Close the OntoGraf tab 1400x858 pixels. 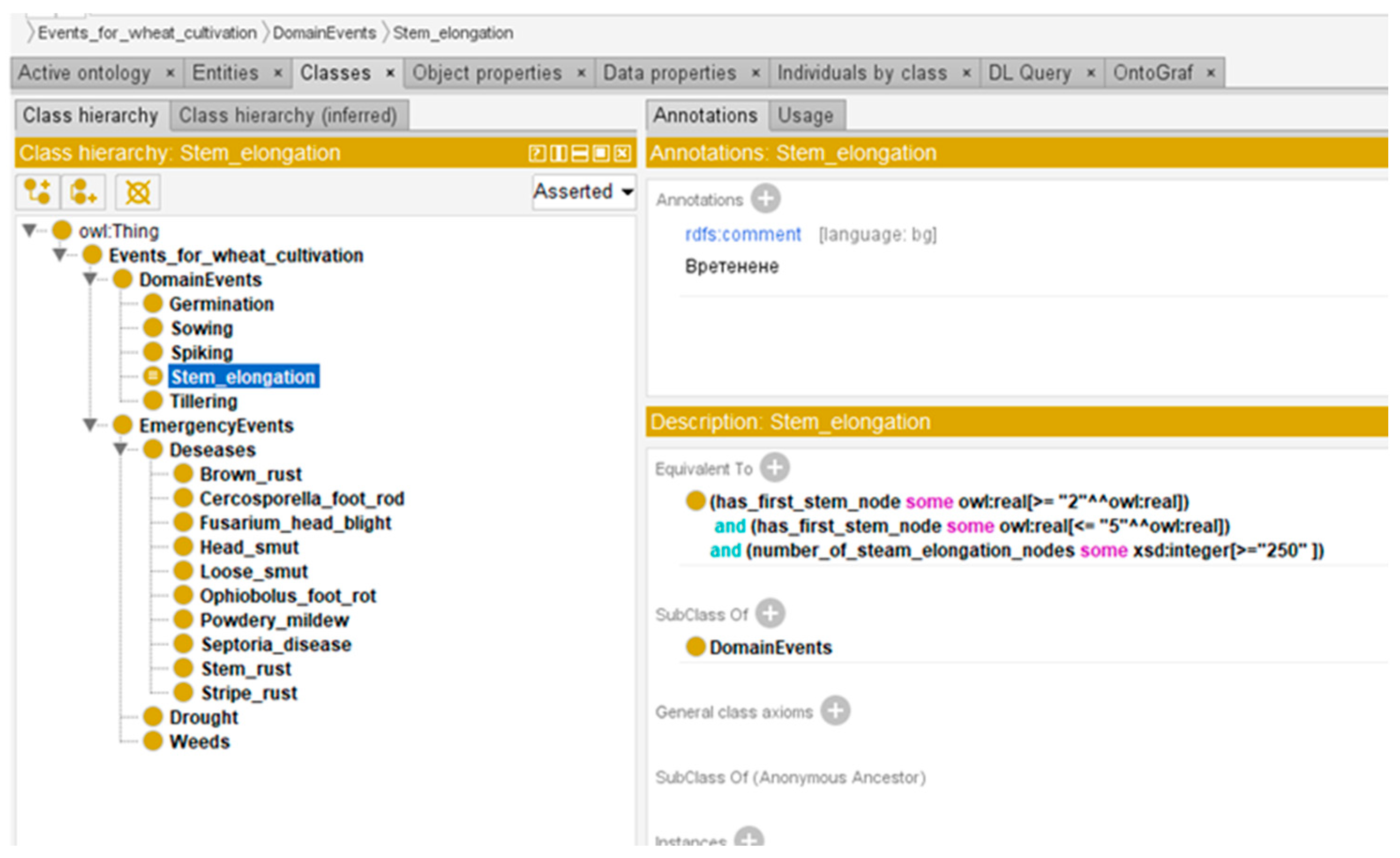1211,73
